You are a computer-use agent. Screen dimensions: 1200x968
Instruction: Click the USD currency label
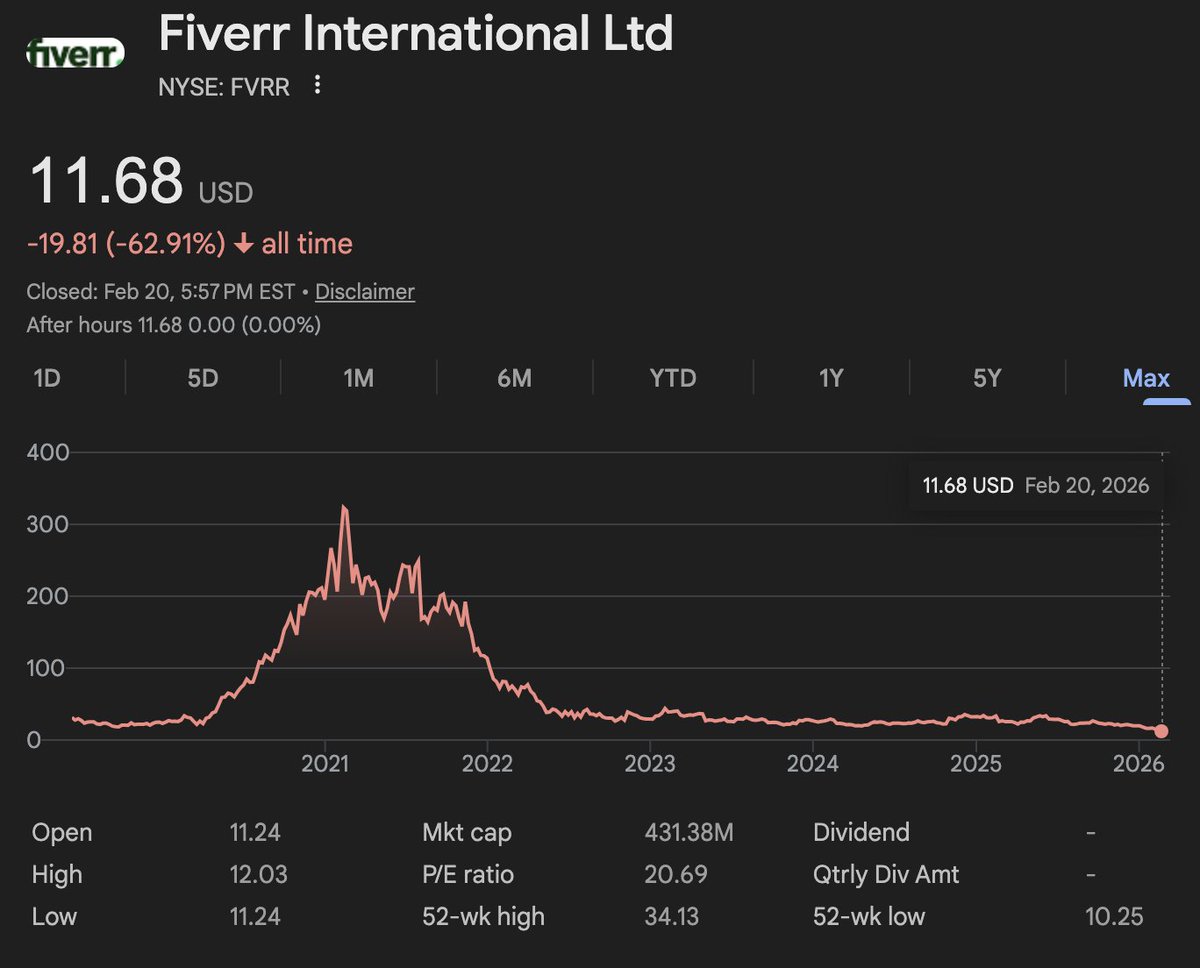click(x=226, y=192)
